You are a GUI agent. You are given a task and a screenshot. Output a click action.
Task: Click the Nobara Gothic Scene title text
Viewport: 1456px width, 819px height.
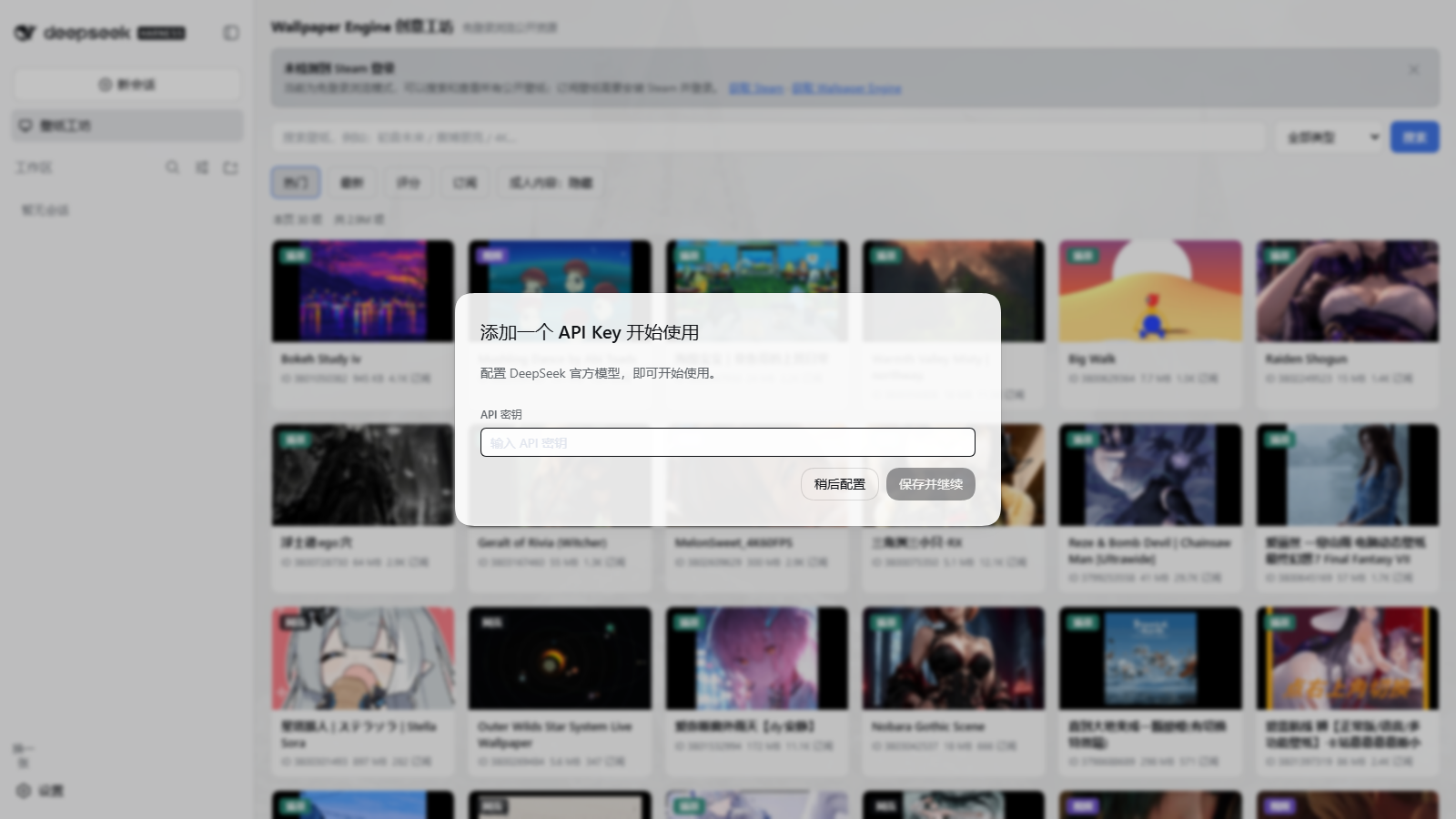928,726
